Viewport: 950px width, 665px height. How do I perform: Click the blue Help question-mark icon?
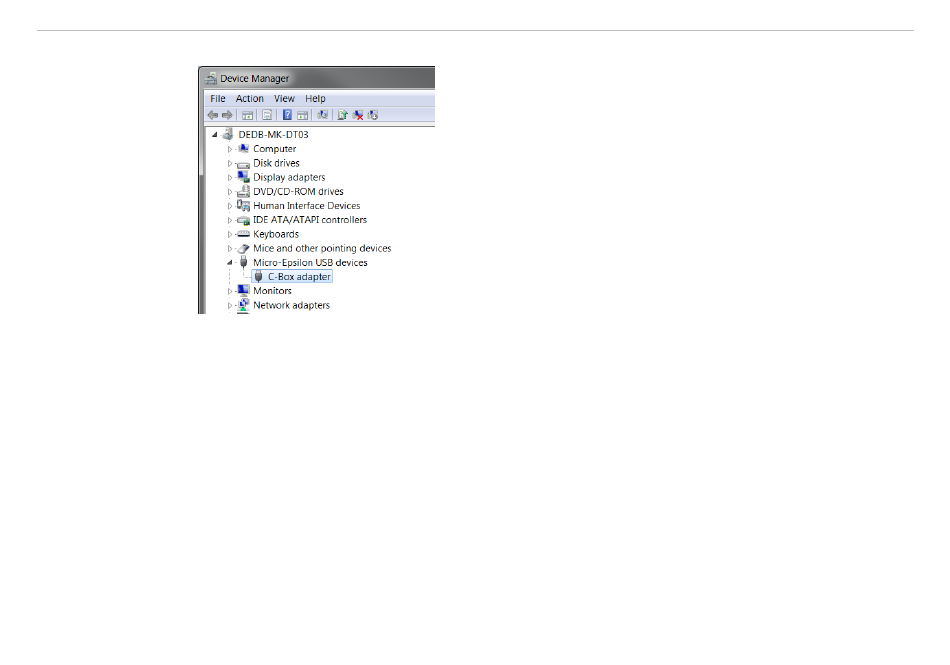pos(287,115)
